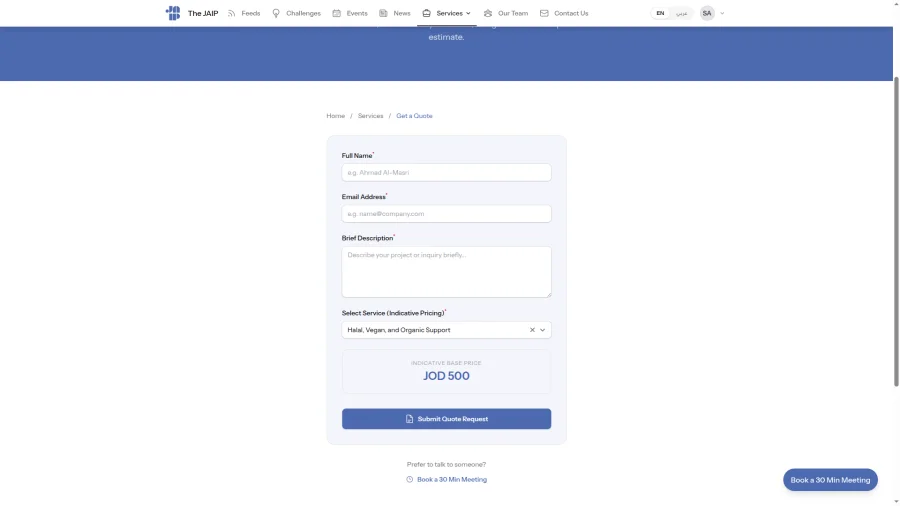Click the Home breadcrumb link
The image size is (900, 506).
336,116
